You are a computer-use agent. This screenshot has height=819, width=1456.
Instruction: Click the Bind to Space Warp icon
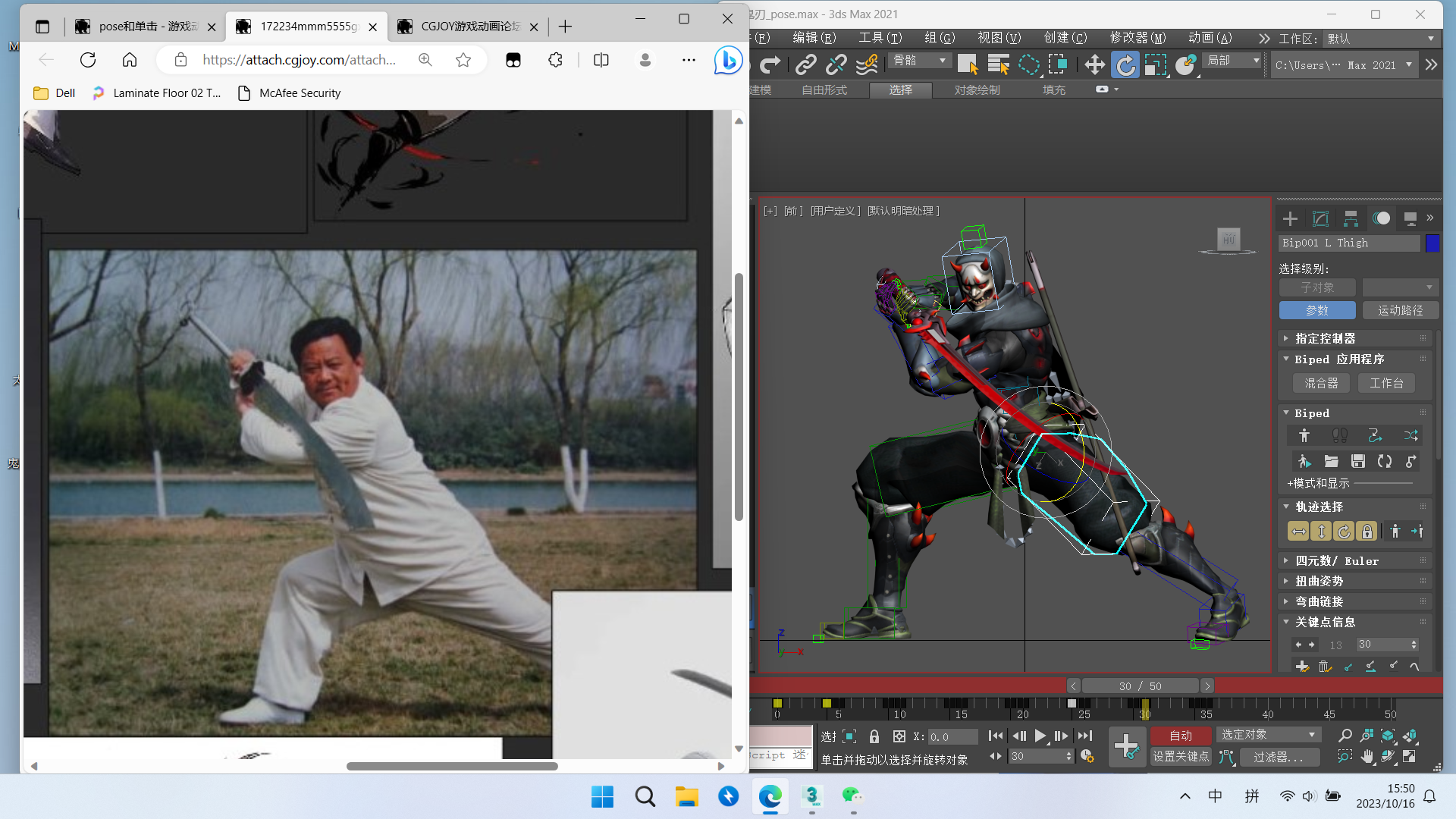[867, 65]
